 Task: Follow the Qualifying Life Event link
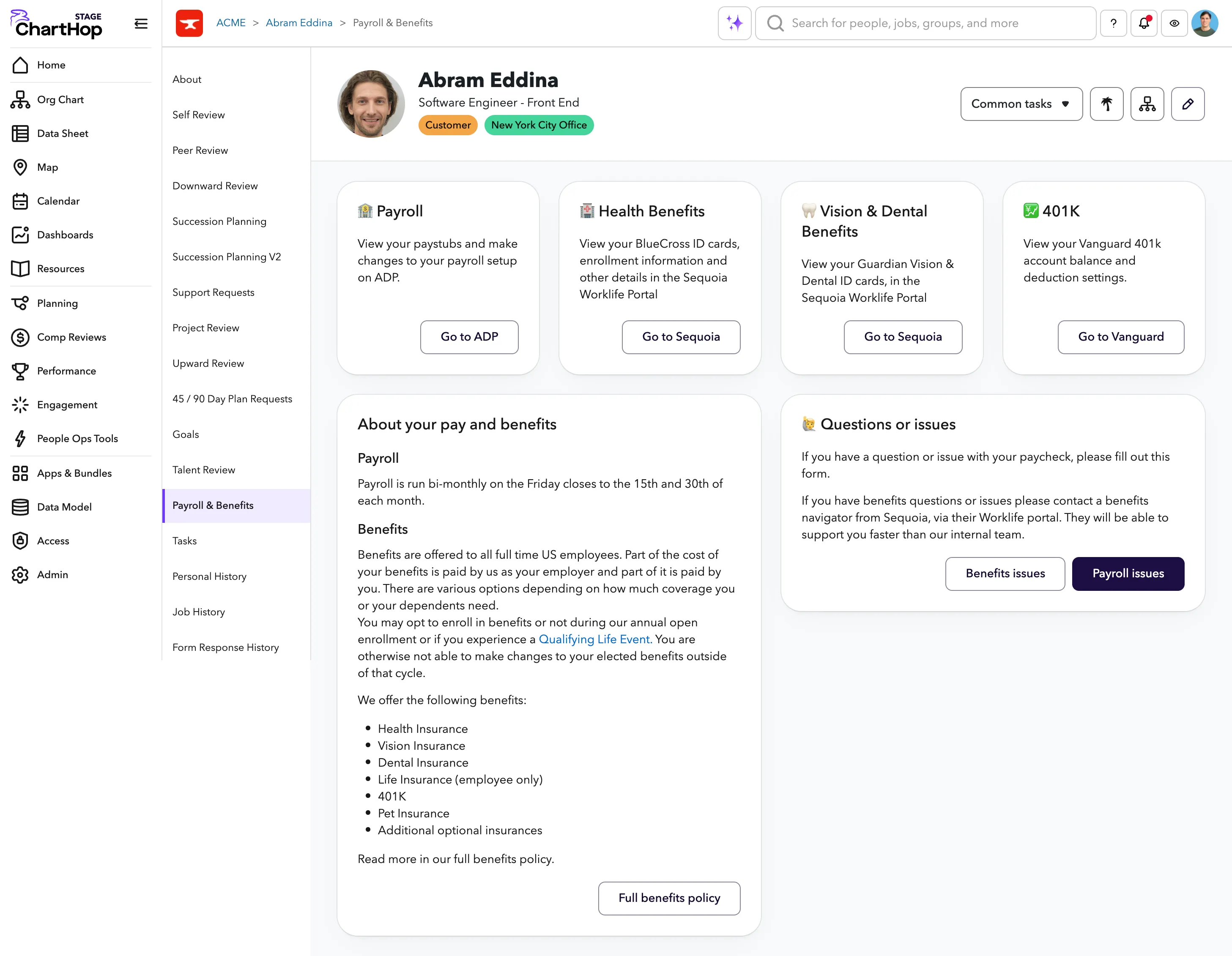[x=595, y=639]
